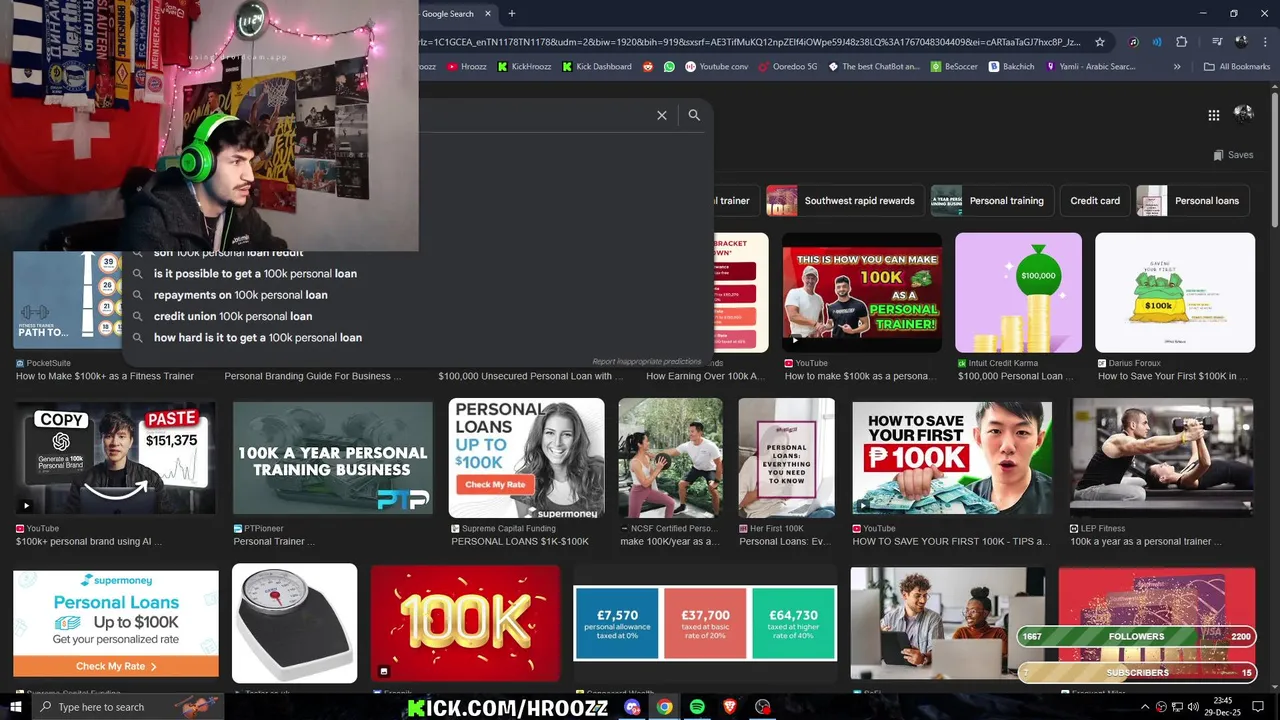Open the £7,570 personal allowance tax image

tap(705, 623)
